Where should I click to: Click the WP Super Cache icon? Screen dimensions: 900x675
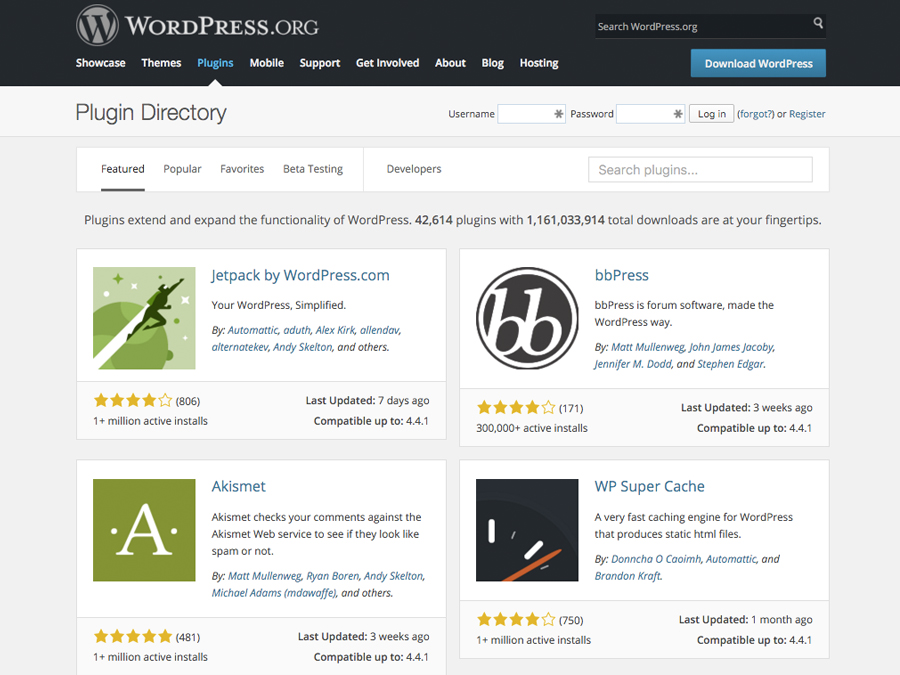(x=527, y=530)
